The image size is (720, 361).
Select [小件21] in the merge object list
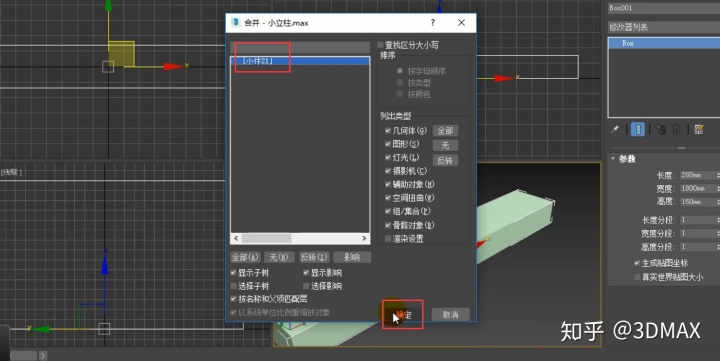pyautogui.click(x=300, y=61)
